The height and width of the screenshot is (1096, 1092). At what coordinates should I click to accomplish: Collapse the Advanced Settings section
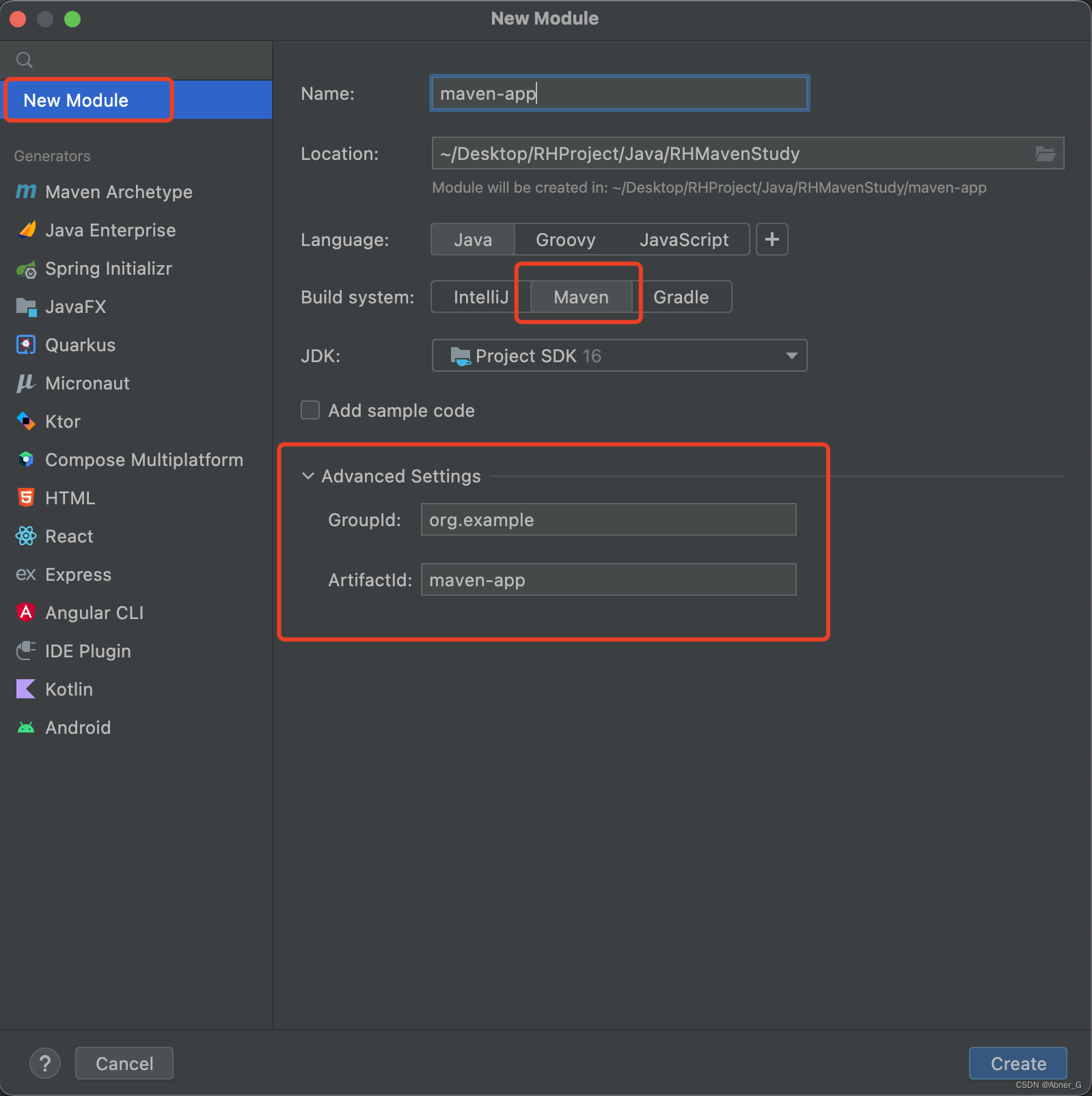[308, 476]
